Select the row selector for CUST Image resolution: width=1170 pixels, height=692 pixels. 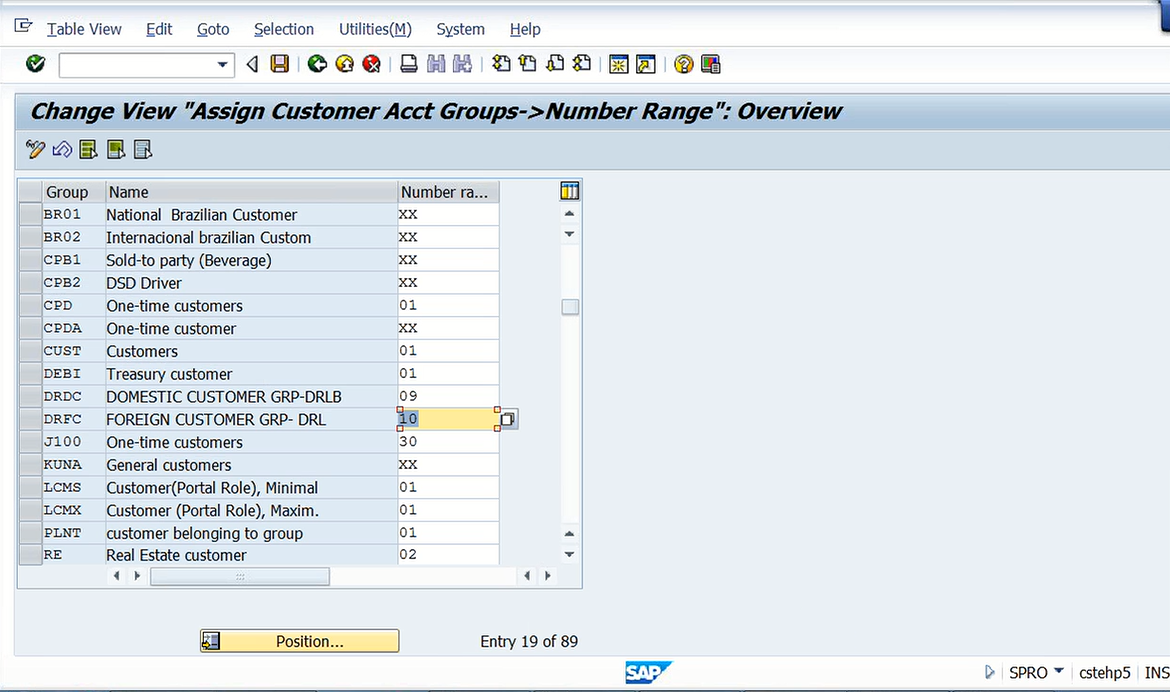click(x=30, y=351)
